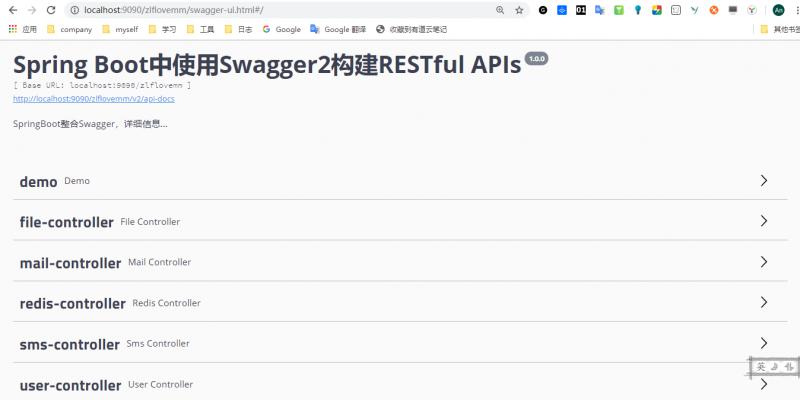Screen dimensions: 800x400
Task: Open the Google 翻译 bookmark
Action: click(x=338, y=30)
